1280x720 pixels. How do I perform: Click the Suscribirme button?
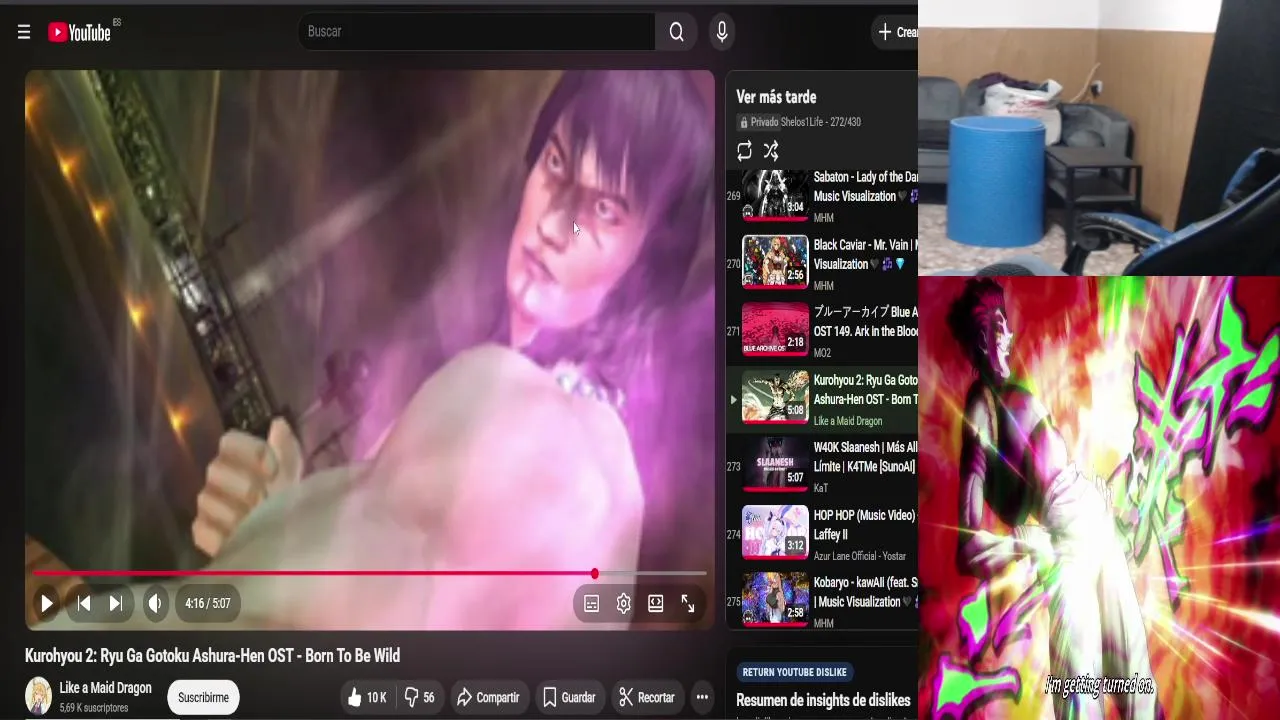pyautogui.click(x=204, y=698)
